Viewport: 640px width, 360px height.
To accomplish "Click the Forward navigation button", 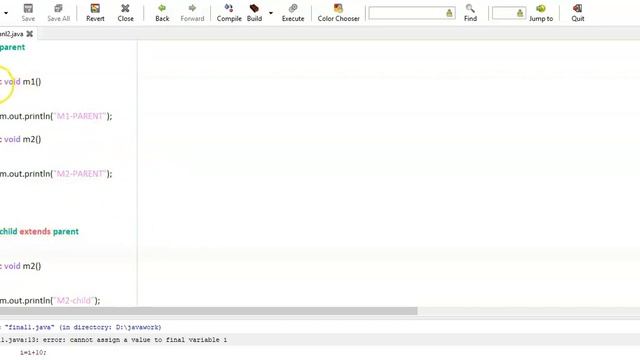I will click(x=192, y=13).
